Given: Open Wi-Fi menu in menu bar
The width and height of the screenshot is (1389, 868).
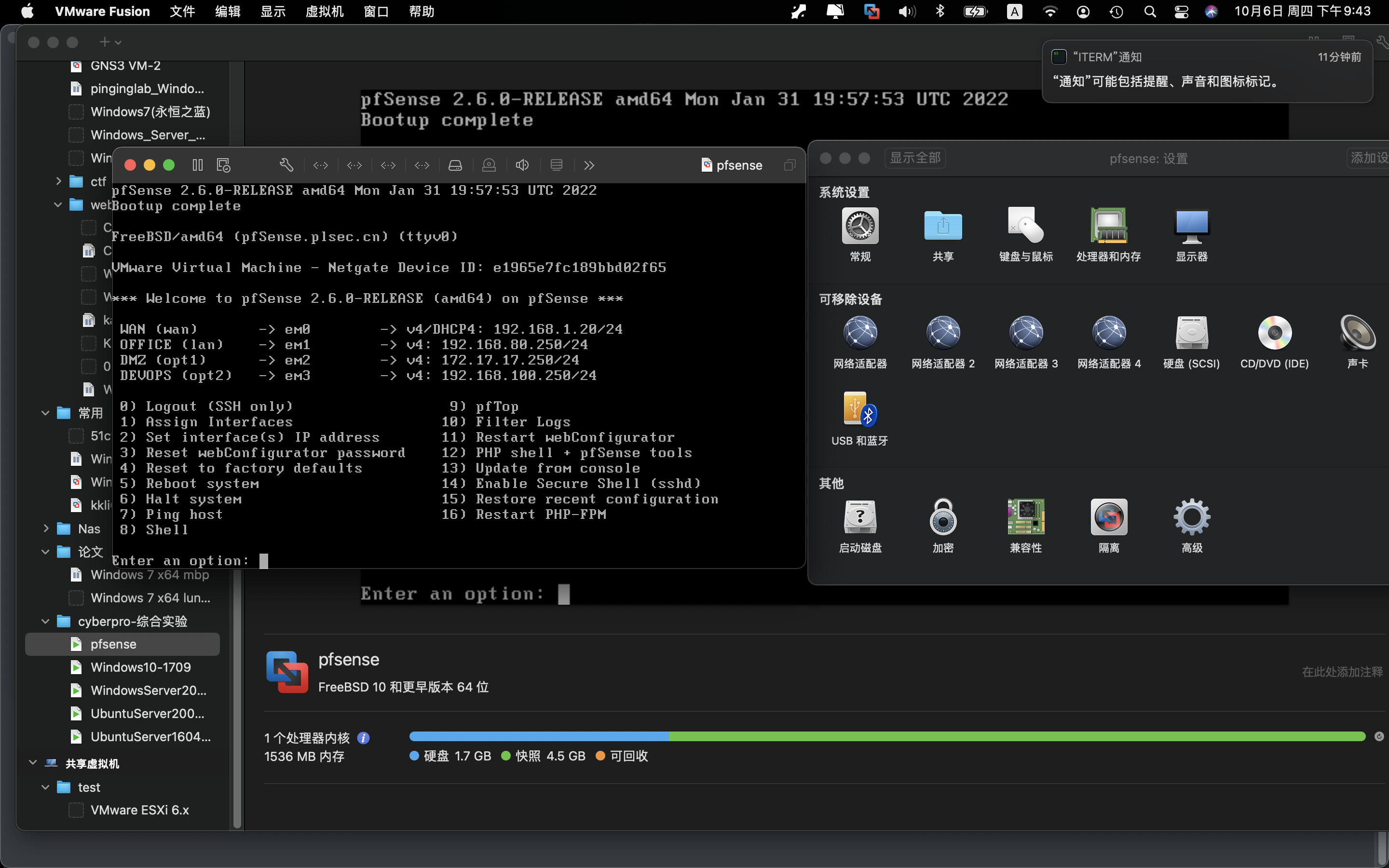Looking at the screenshot, I should tap(1050, 12).
